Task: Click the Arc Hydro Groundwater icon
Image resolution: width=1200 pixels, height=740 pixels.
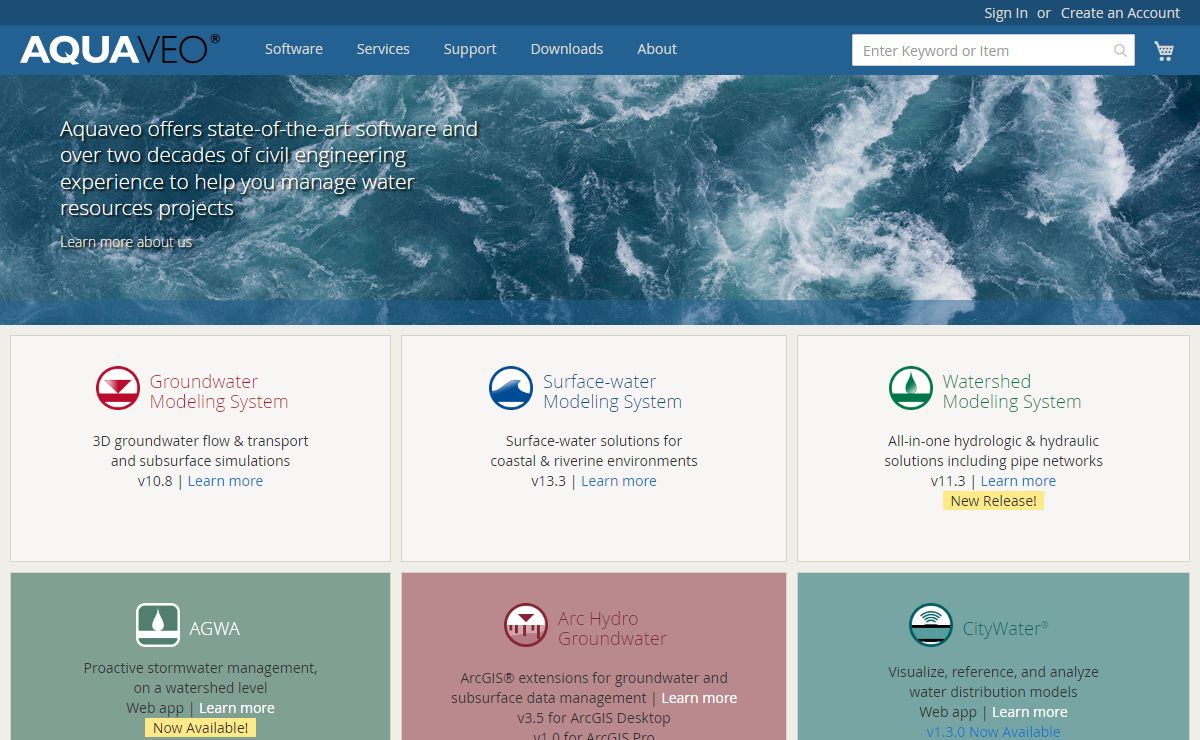Action: 526,625
